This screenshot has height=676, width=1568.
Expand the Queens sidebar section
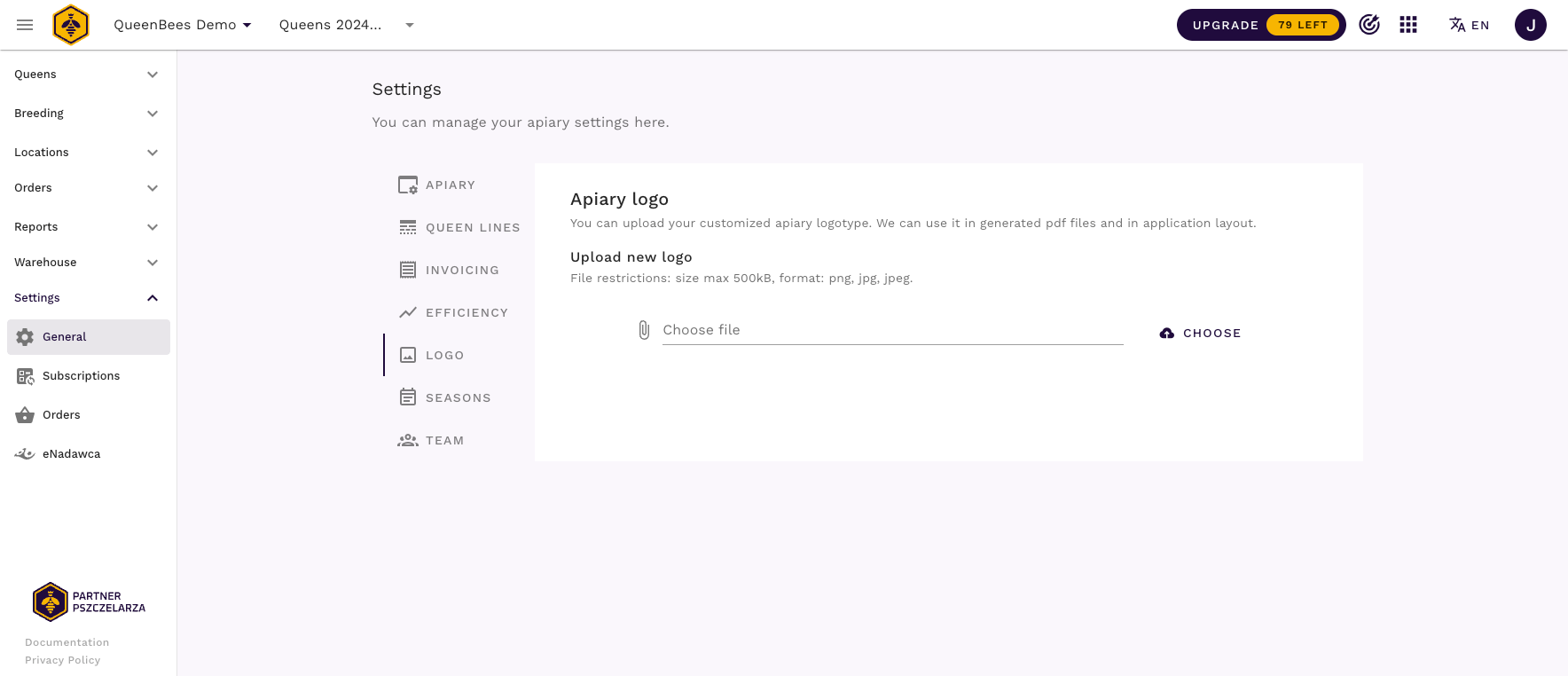(x=87, y=75)
